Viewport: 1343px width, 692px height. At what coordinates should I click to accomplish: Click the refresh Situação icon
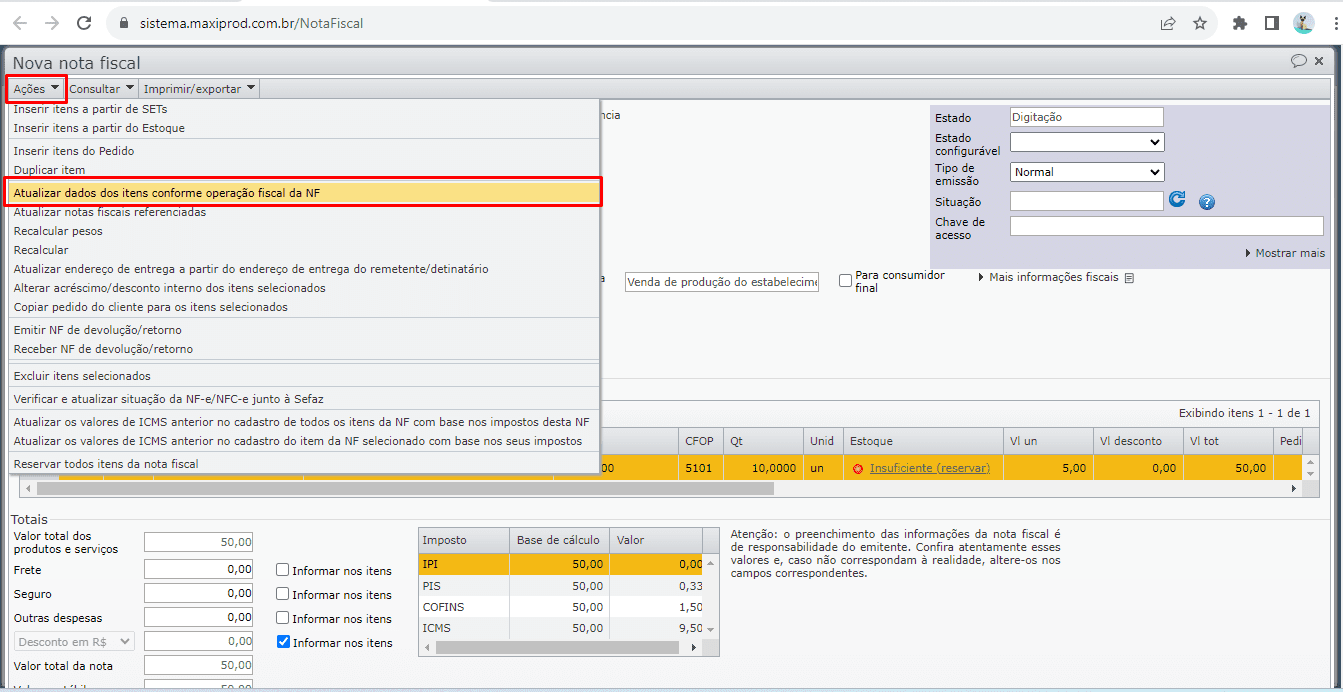[1177, 200]
